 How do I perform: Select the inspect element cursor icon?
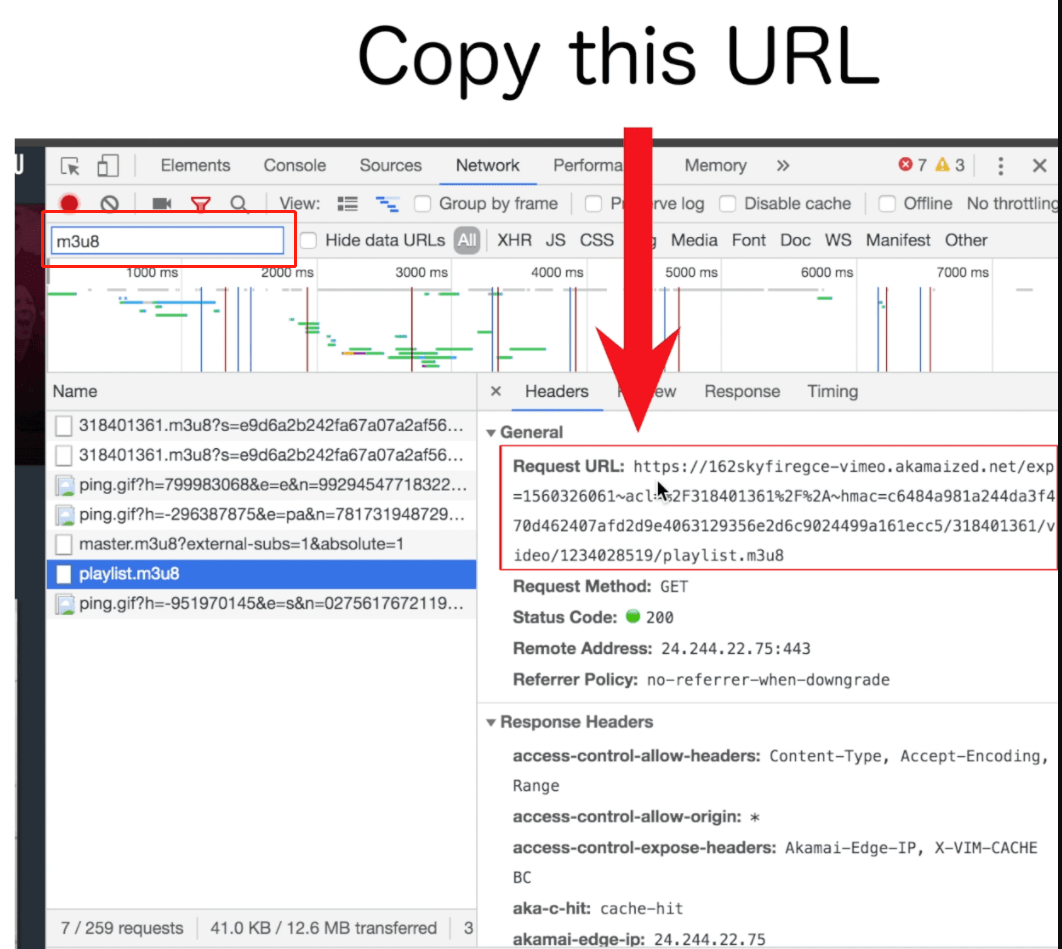pyautogui.click(x=70, y=166)
